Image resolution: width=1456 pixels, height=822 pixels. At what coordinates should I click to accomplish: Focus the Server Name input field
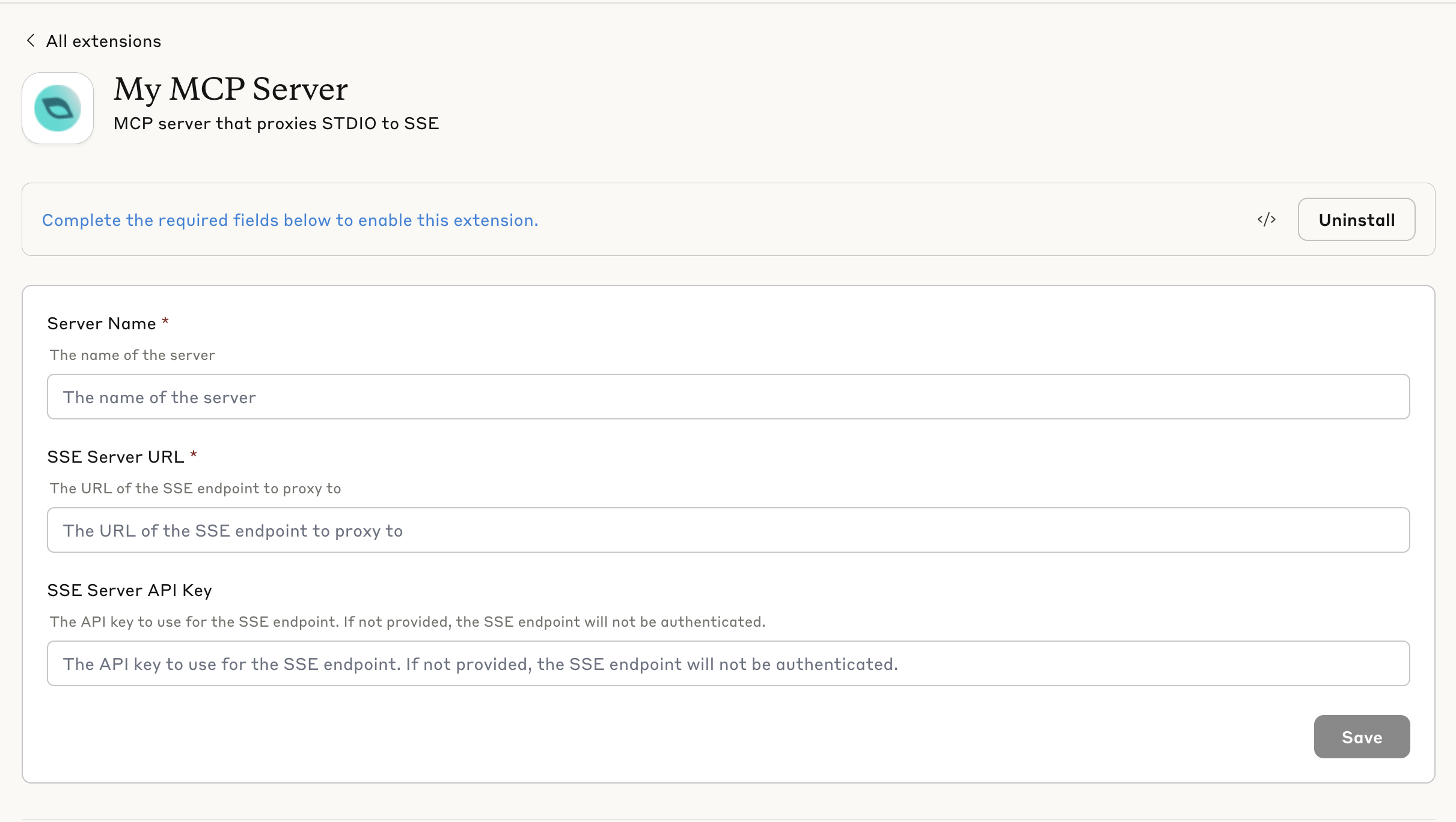tap(728, 397)
